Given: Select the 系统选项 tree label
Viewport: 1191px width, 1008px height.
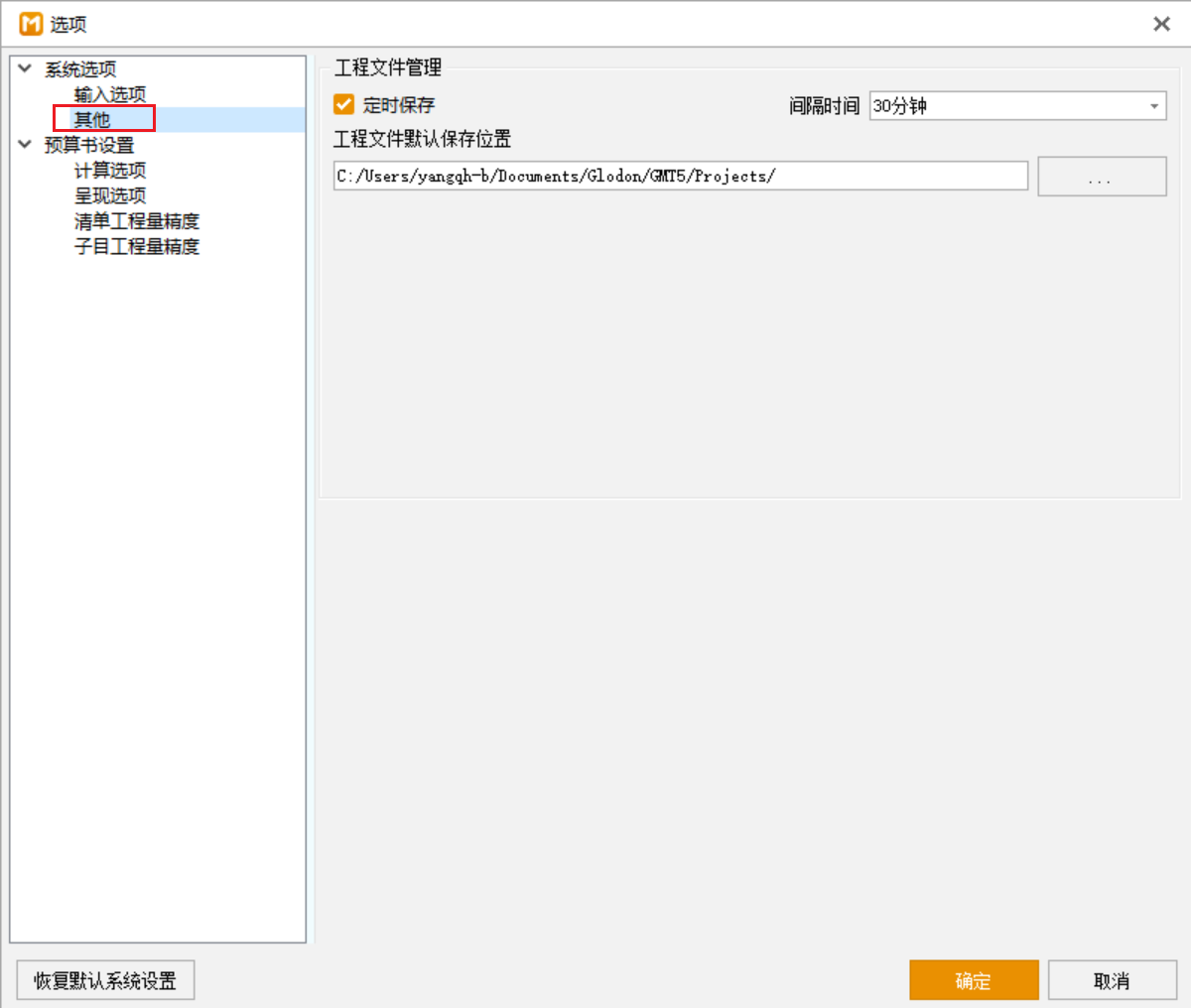Looking at the screenshot, I should [x=80, y=69].
